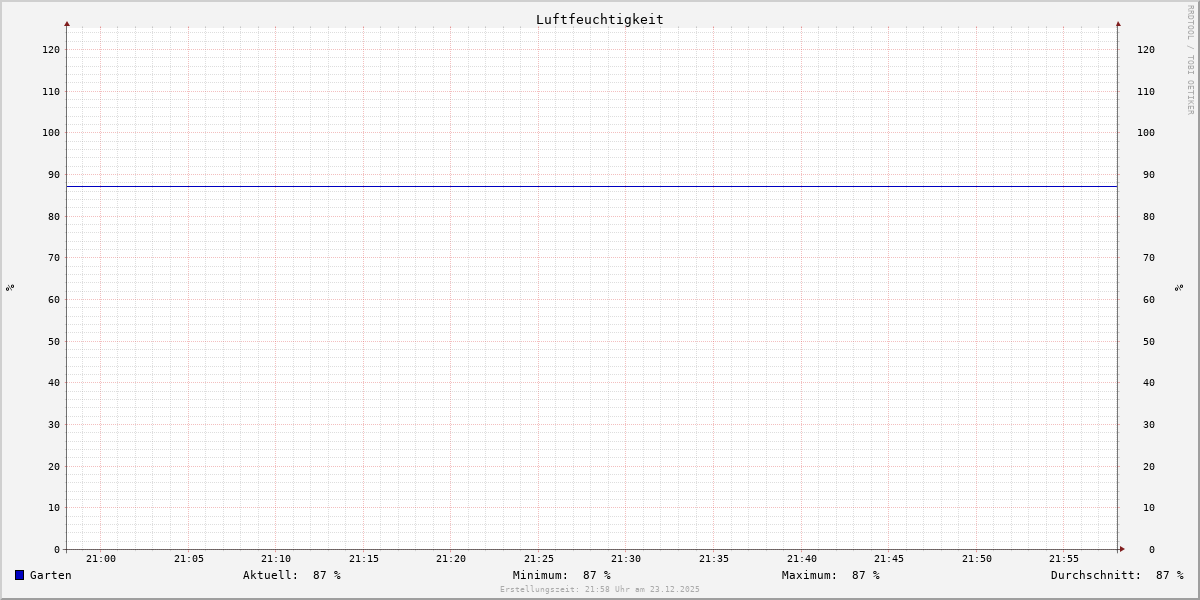The height and width of the screenshot is (600, 1200).
Task: Click the red arrow at x-axis end
Action: [1122, 549]
